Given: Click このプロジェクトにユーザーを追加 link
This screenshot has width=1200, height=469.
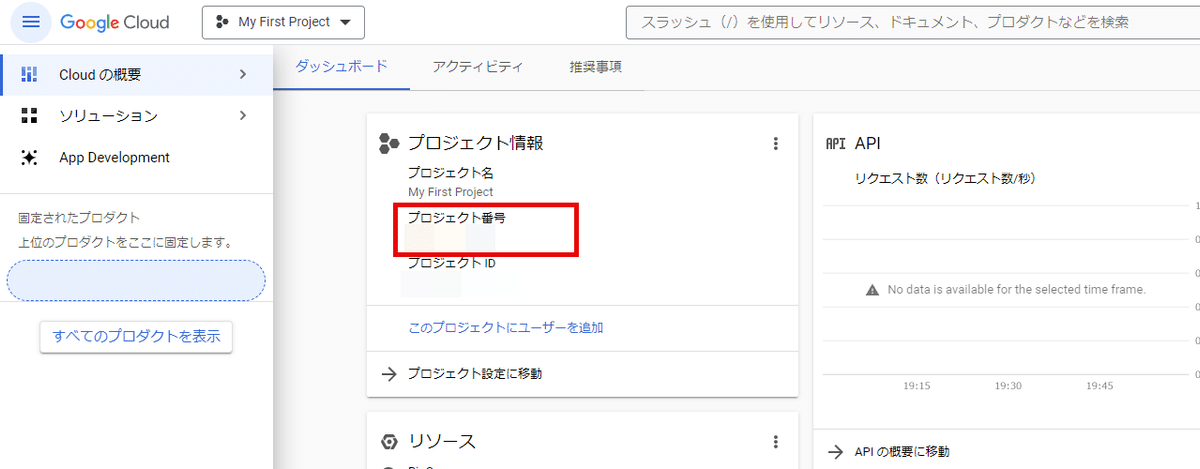Looking at the screenshot, I should tap(506, 327).
